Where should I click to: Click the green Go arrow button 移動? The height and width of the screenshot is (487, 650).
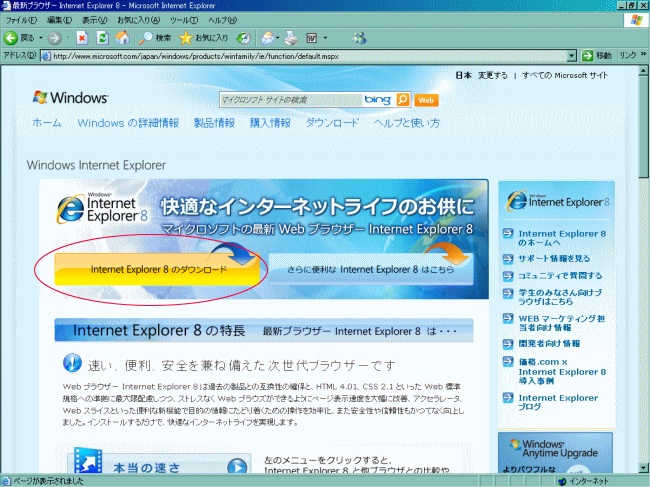click(x=597, y=56)
